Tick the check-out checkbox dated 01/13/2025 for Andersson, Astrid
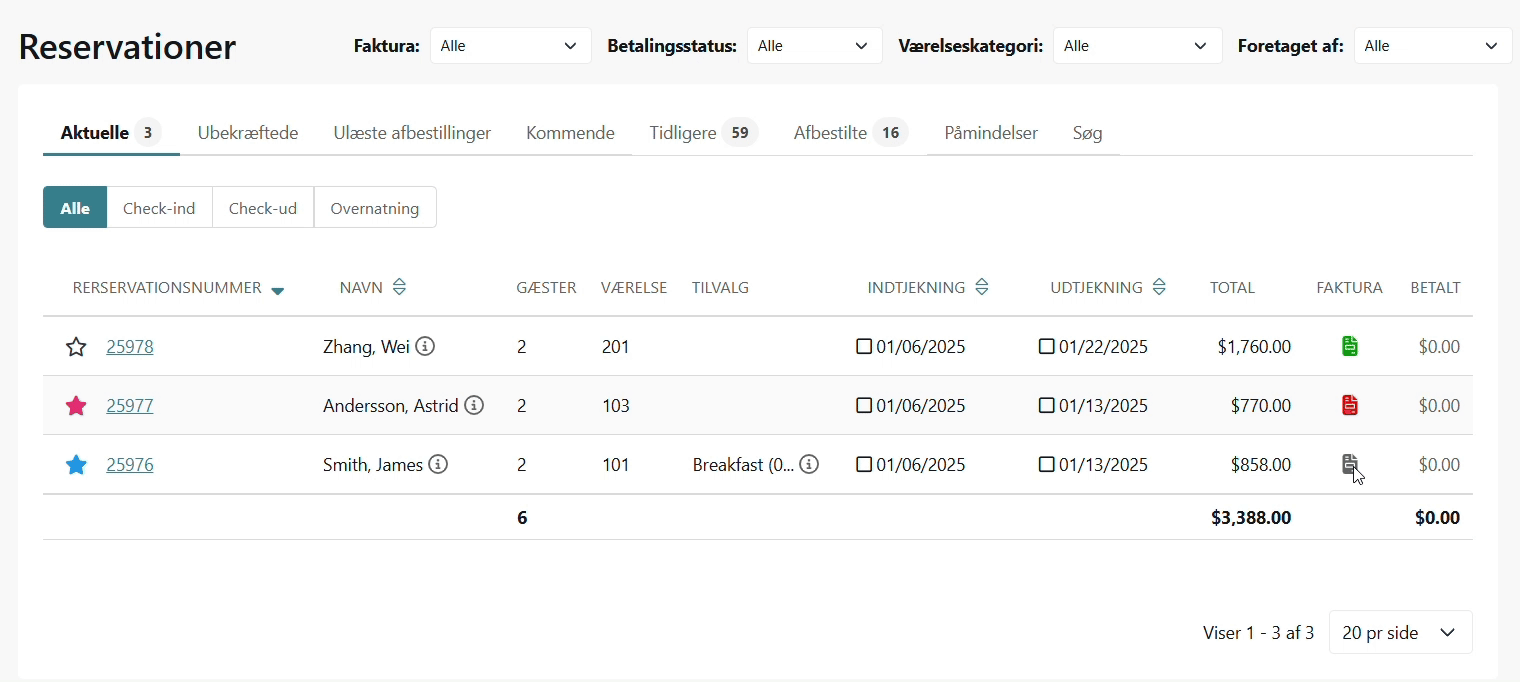The width and height of the screenshot is (1520, 682). 1046,406
